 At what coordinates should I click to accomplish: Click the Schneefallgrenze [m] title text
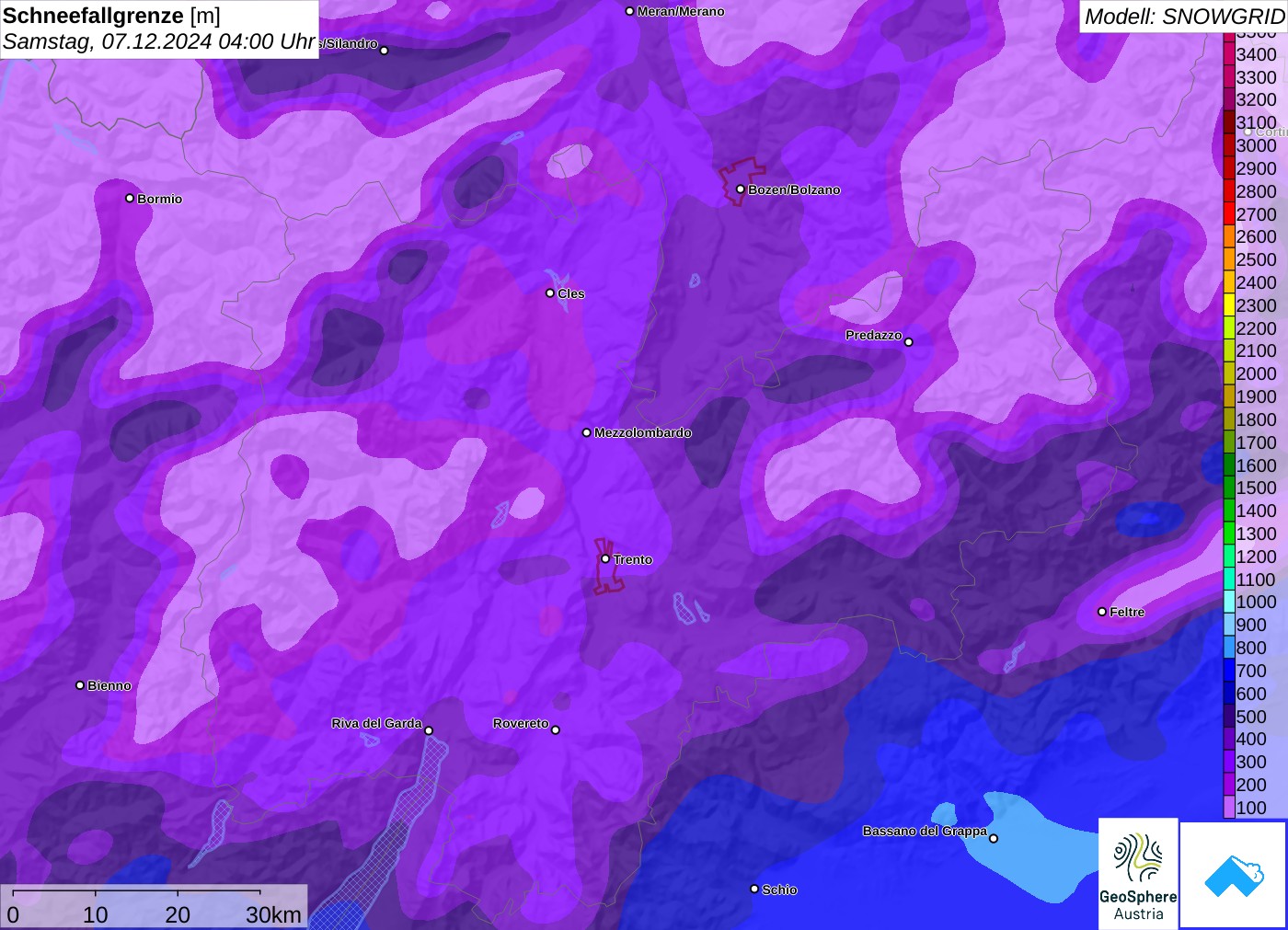111,16
